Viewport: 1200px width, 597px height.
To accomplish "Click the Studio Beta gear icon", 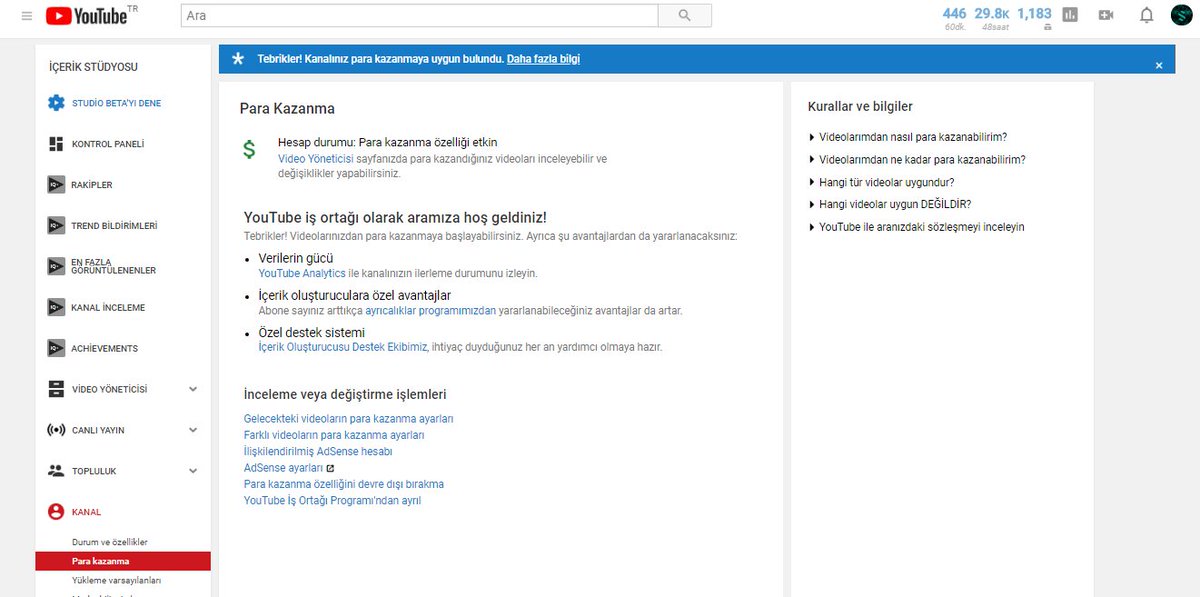I will click(56, 103).
